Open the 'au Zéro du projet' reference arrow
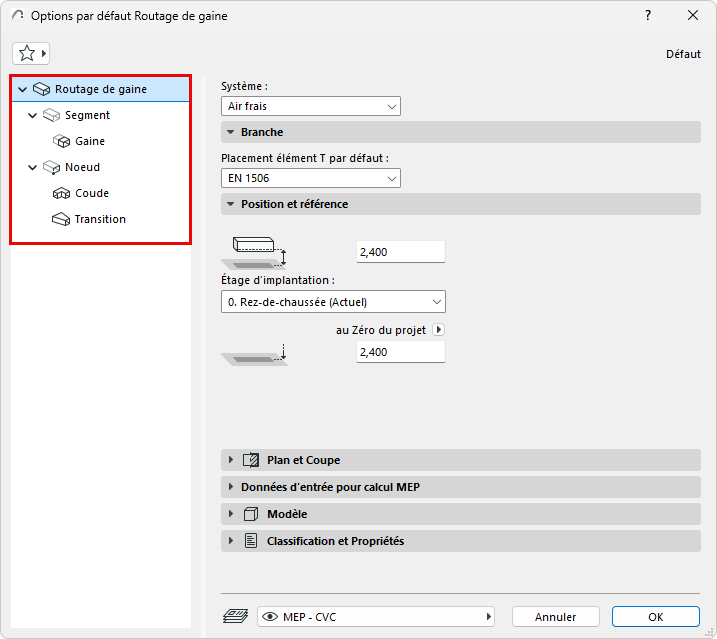 click(438, 330)
